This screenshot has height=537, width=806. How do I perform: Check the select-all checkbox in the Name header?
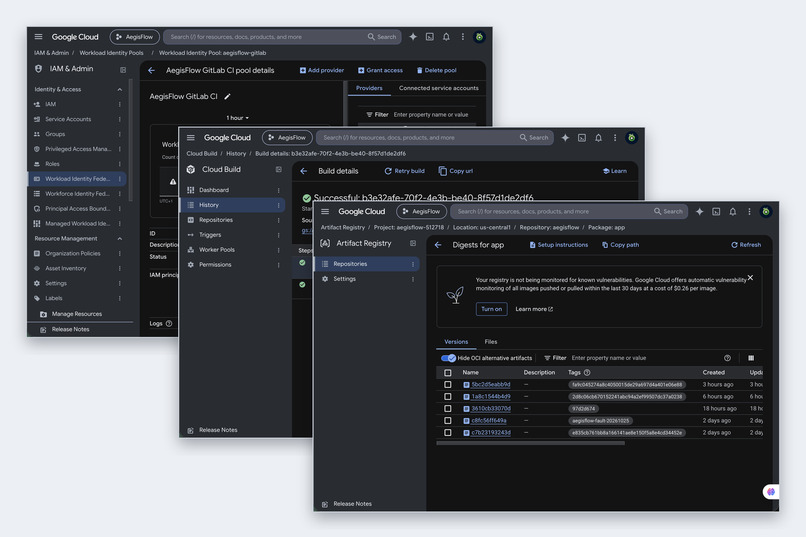(448, 373)
